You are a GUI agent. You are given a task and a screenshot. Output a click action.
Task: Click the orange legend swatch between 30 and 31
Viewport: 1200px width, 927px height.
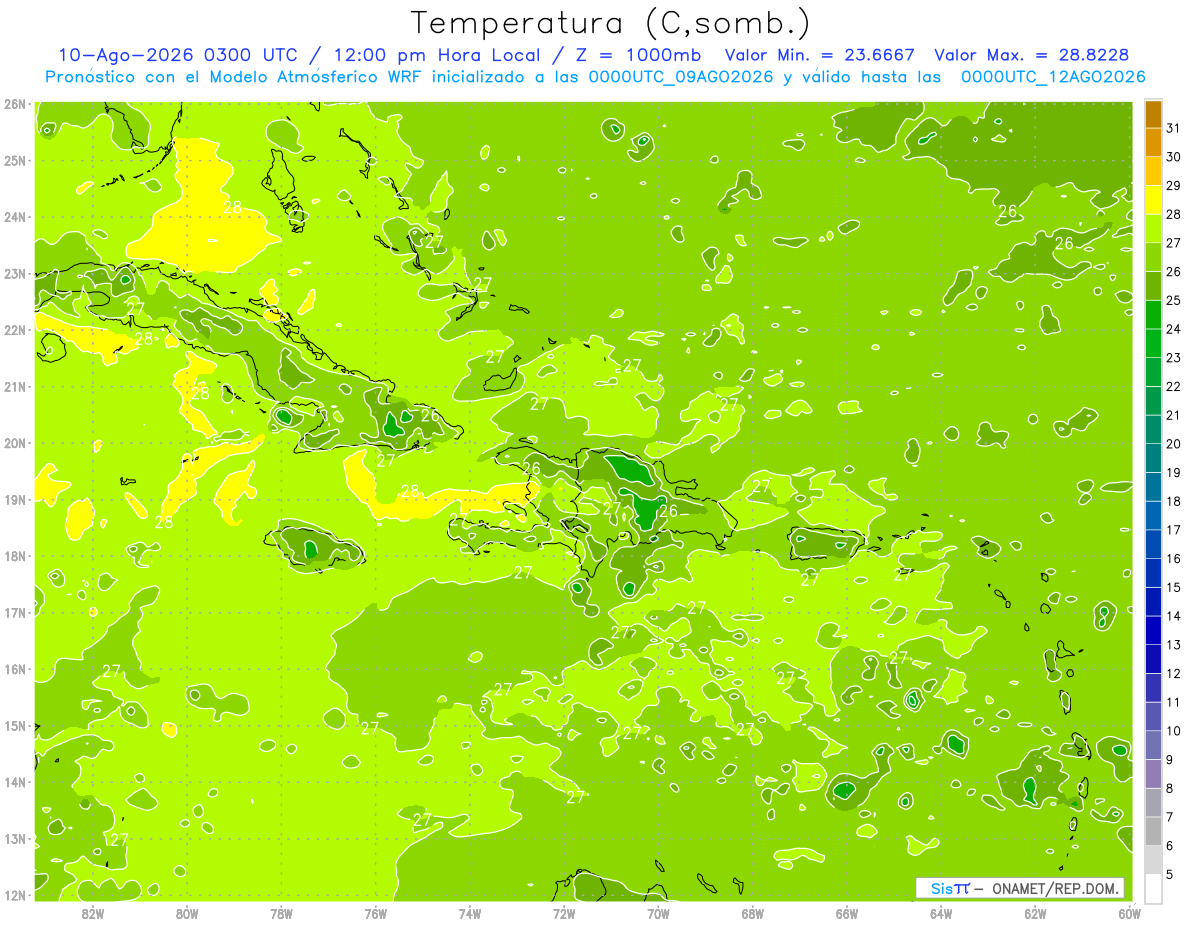pyautogui.click(x=1153, y=143)
